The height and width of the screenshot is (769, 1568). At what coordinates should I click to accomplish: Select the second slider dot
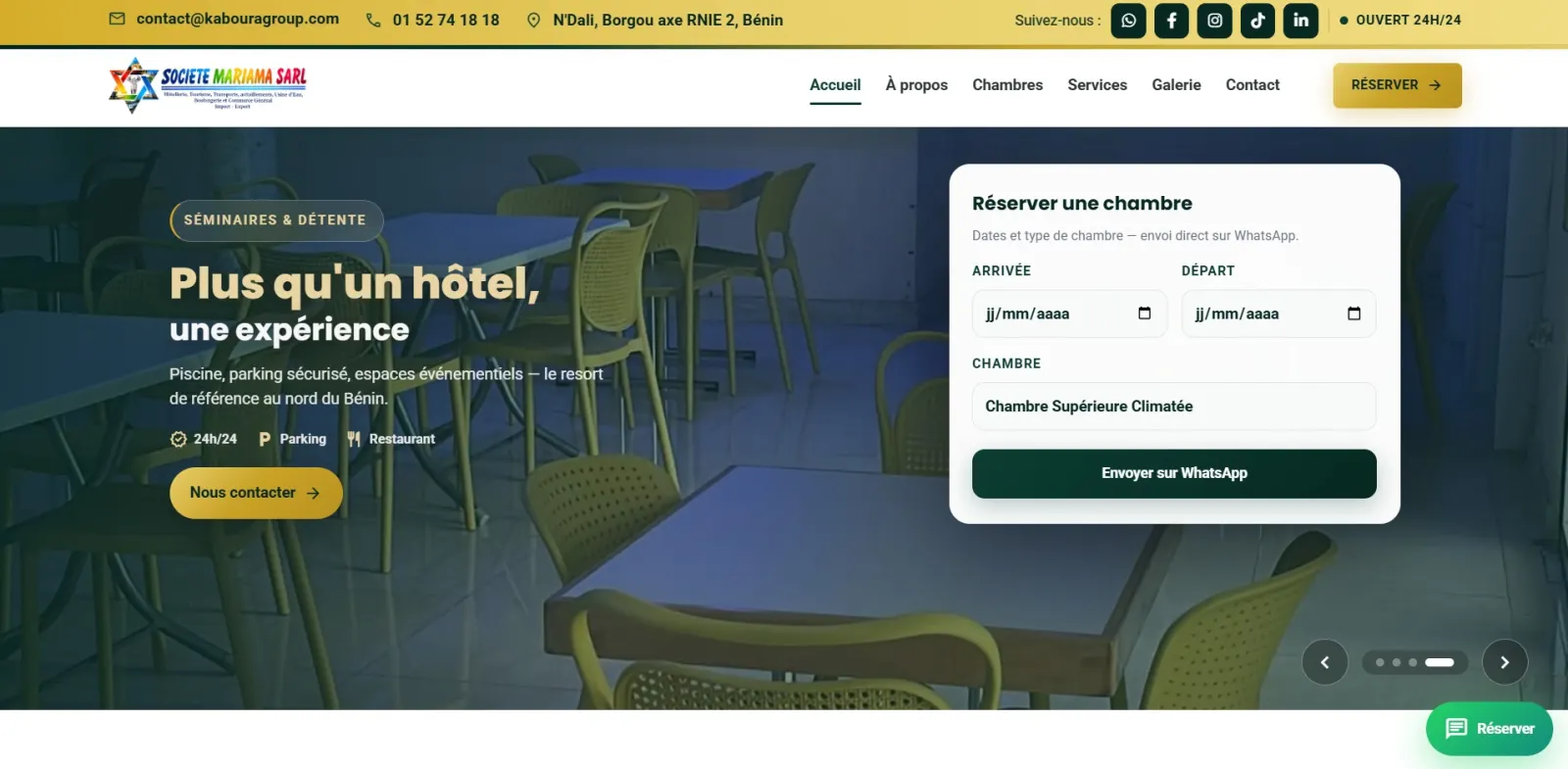(1396, 662)
